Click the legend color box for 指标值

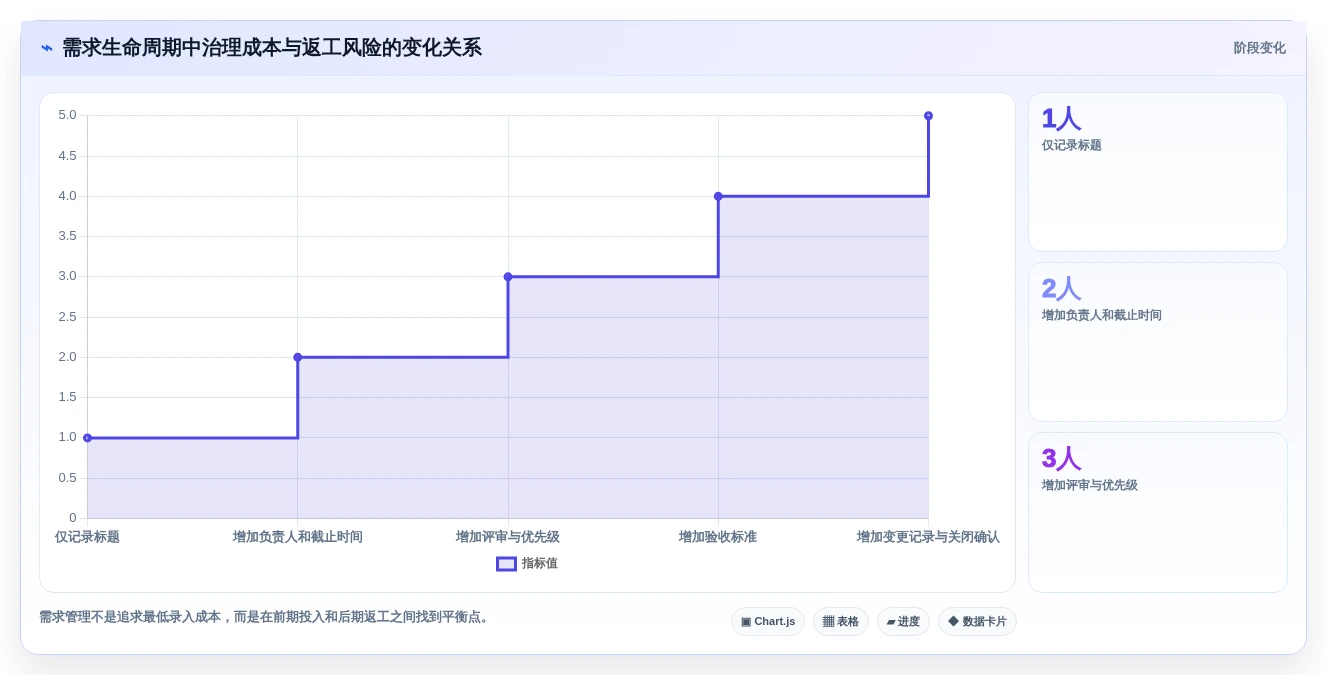pos(506,564)
